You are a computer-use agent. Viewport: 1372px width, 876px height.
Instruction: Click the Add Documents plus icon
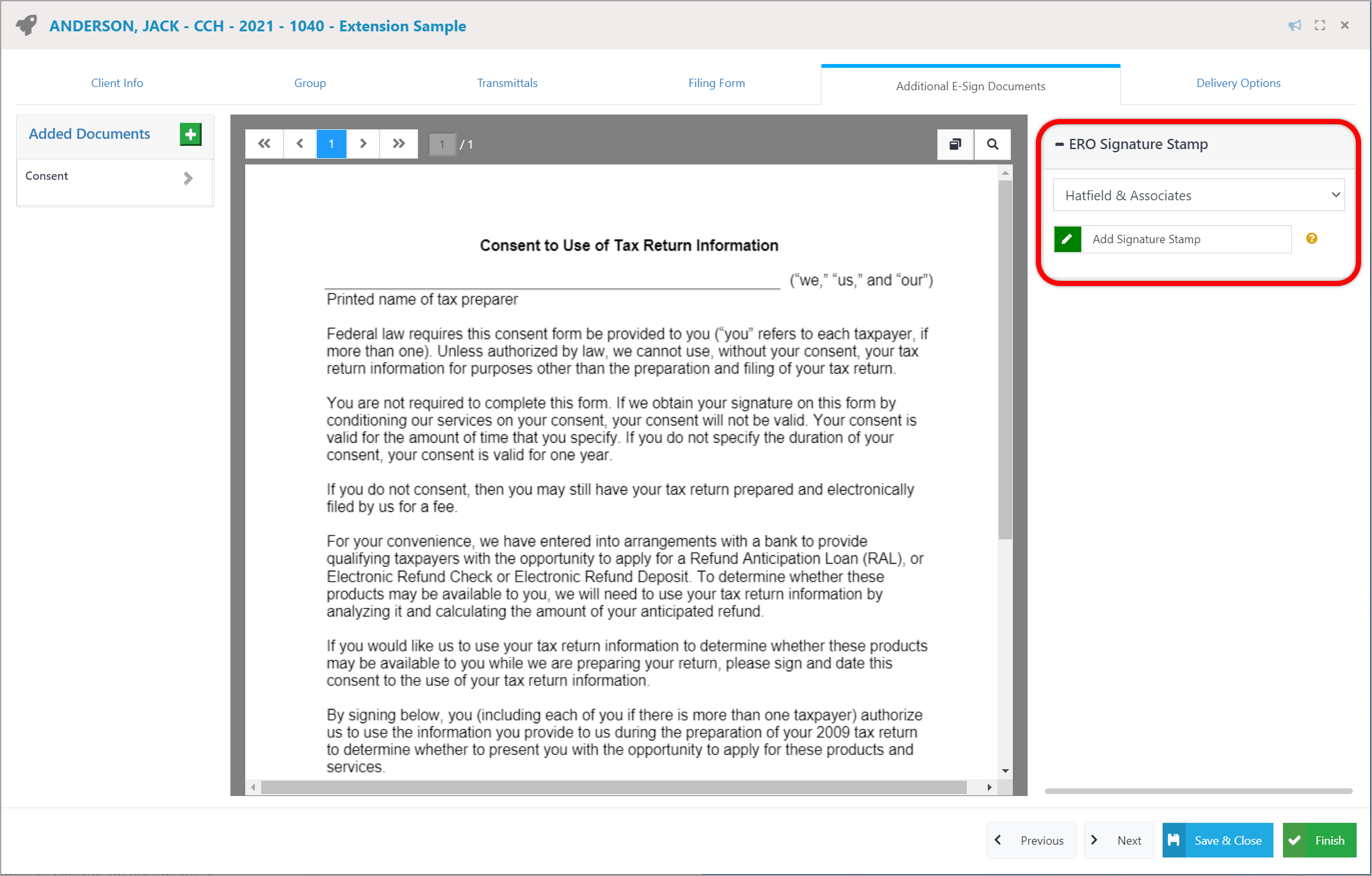[190, 134]
